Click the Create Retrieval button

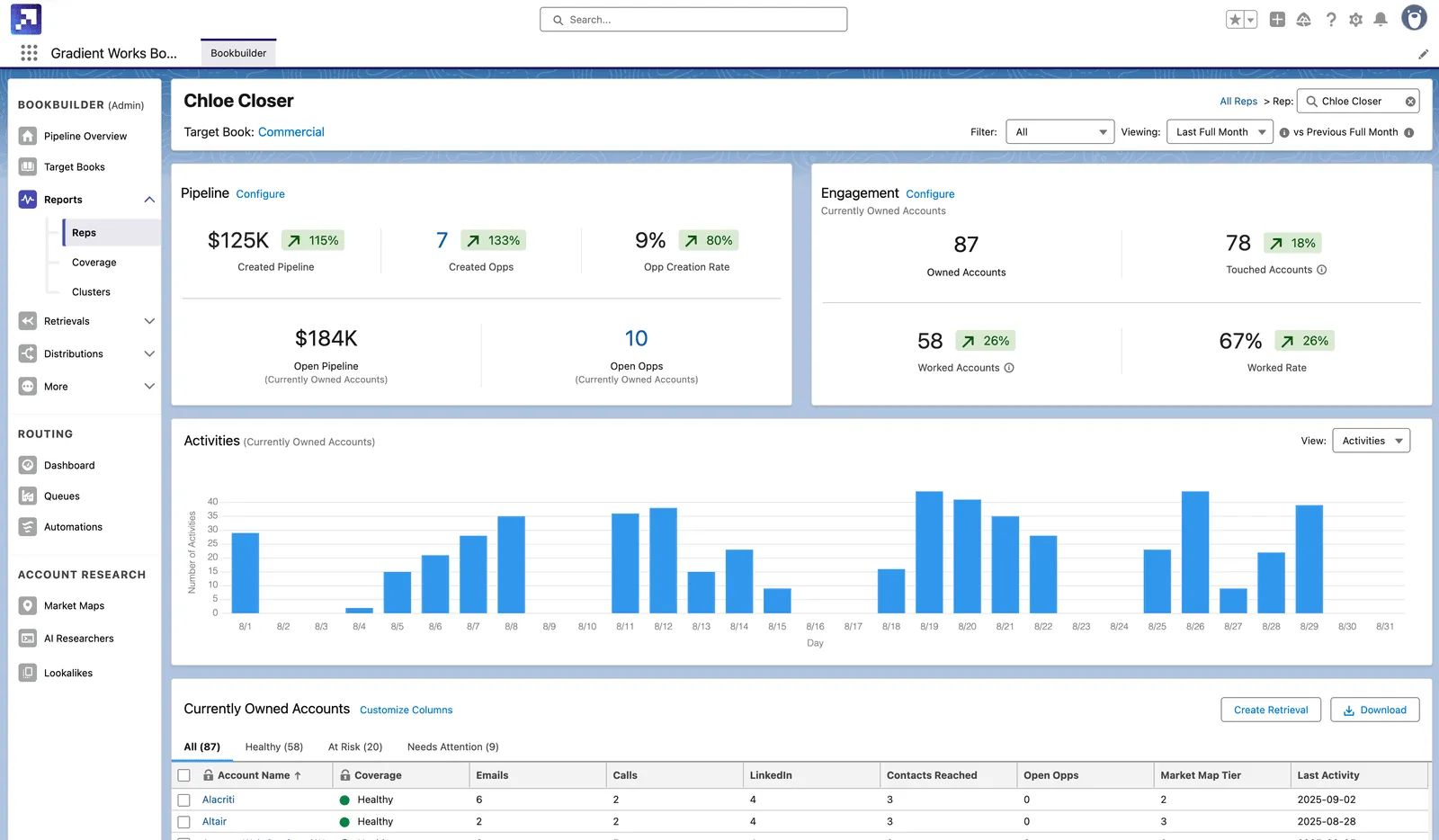1271,710
